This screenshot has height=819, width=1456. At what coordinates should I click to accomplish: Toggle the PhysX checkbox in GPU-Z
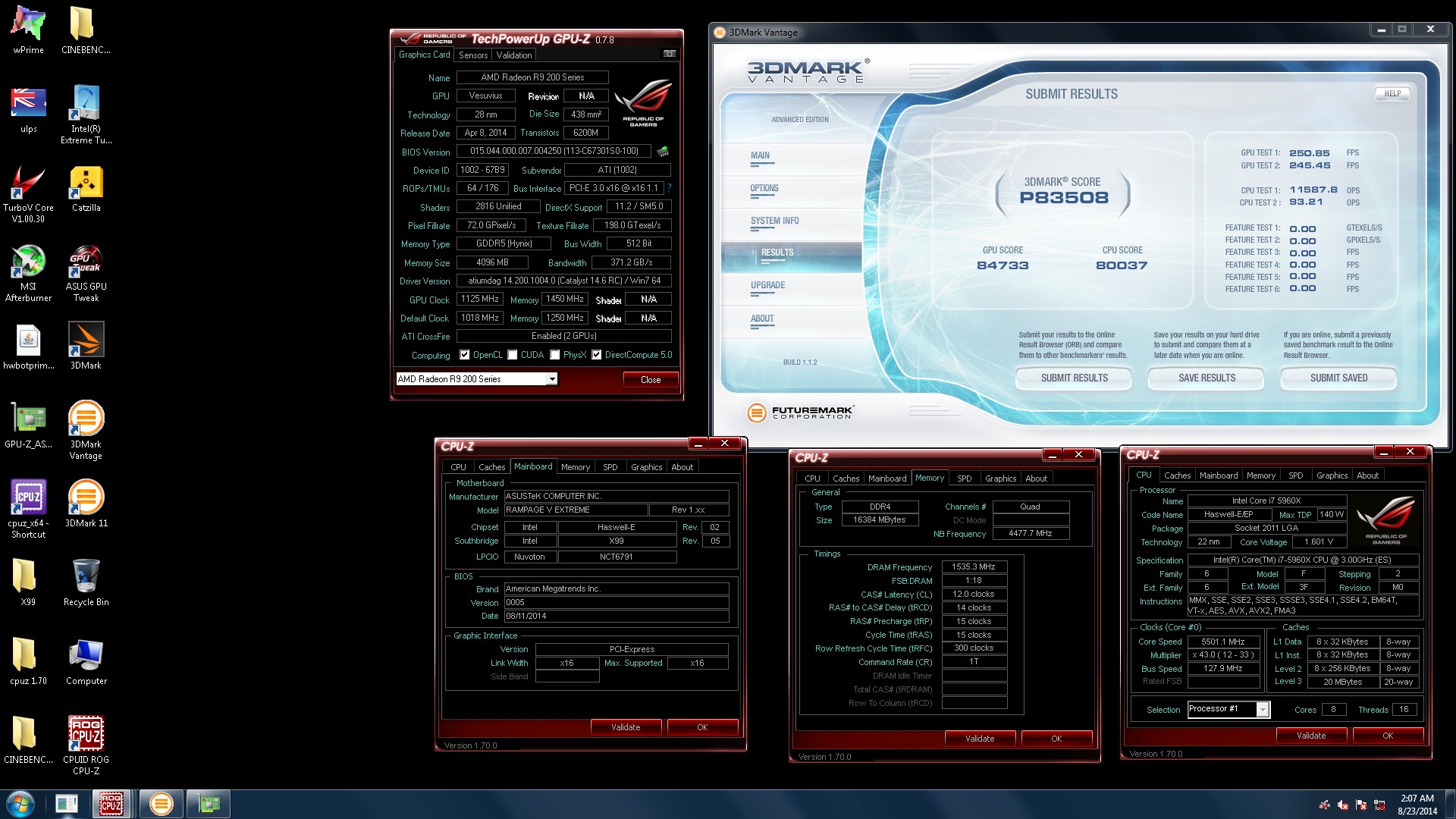click(555, 355)
